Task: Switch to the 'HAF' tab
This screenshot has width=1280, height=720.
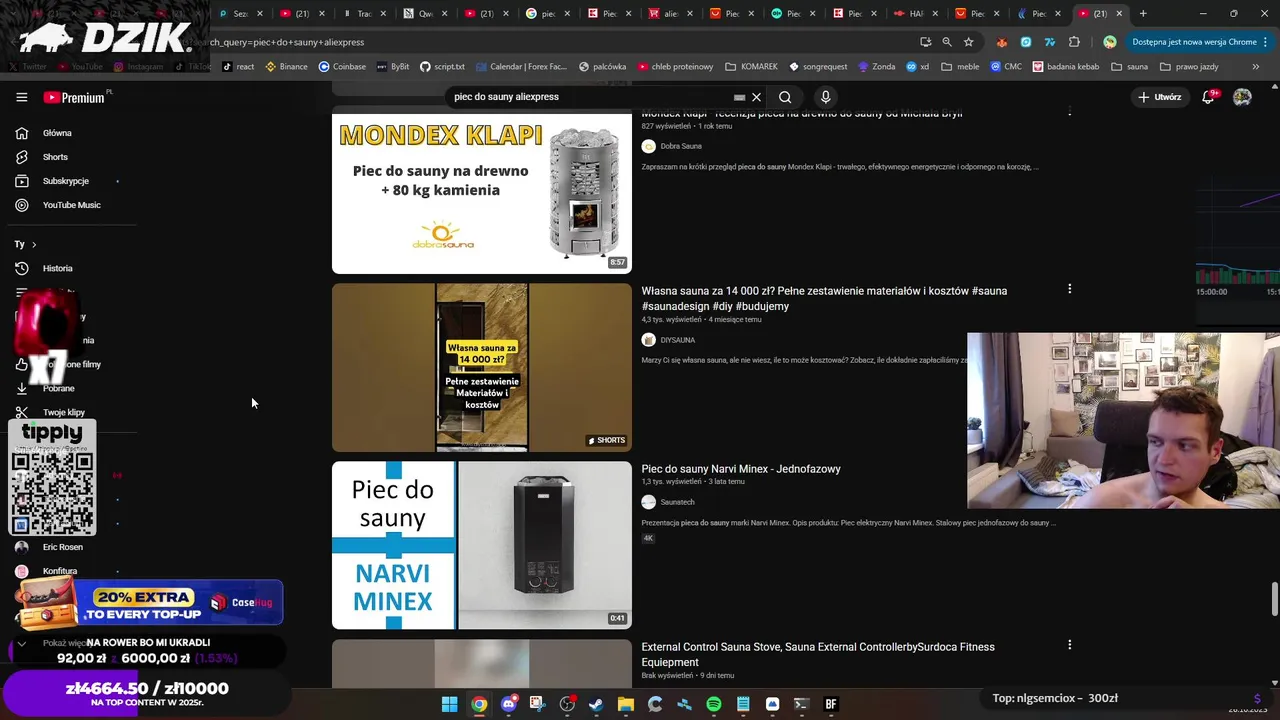Action: [910, 14]
